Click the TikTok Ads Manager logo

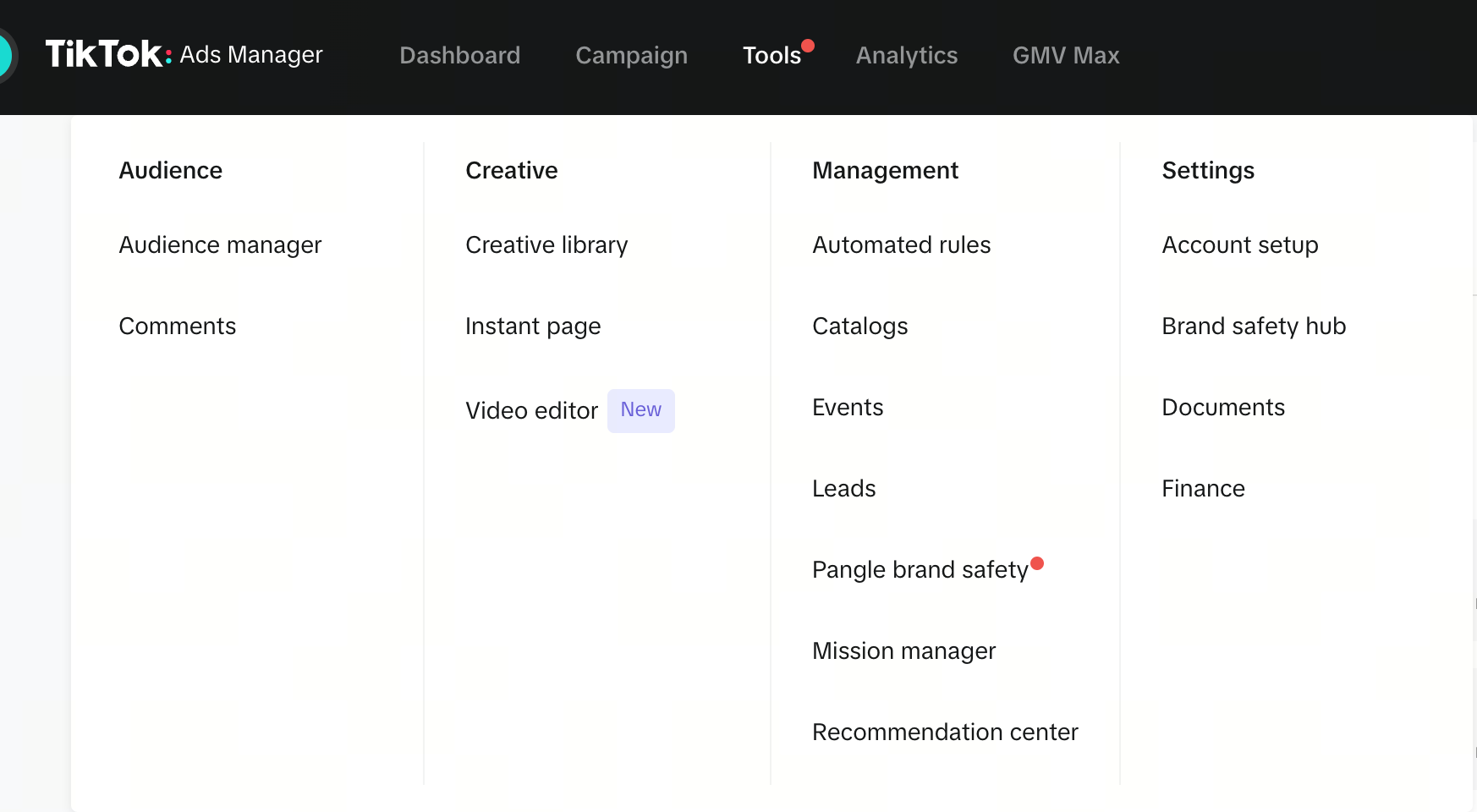184,54
